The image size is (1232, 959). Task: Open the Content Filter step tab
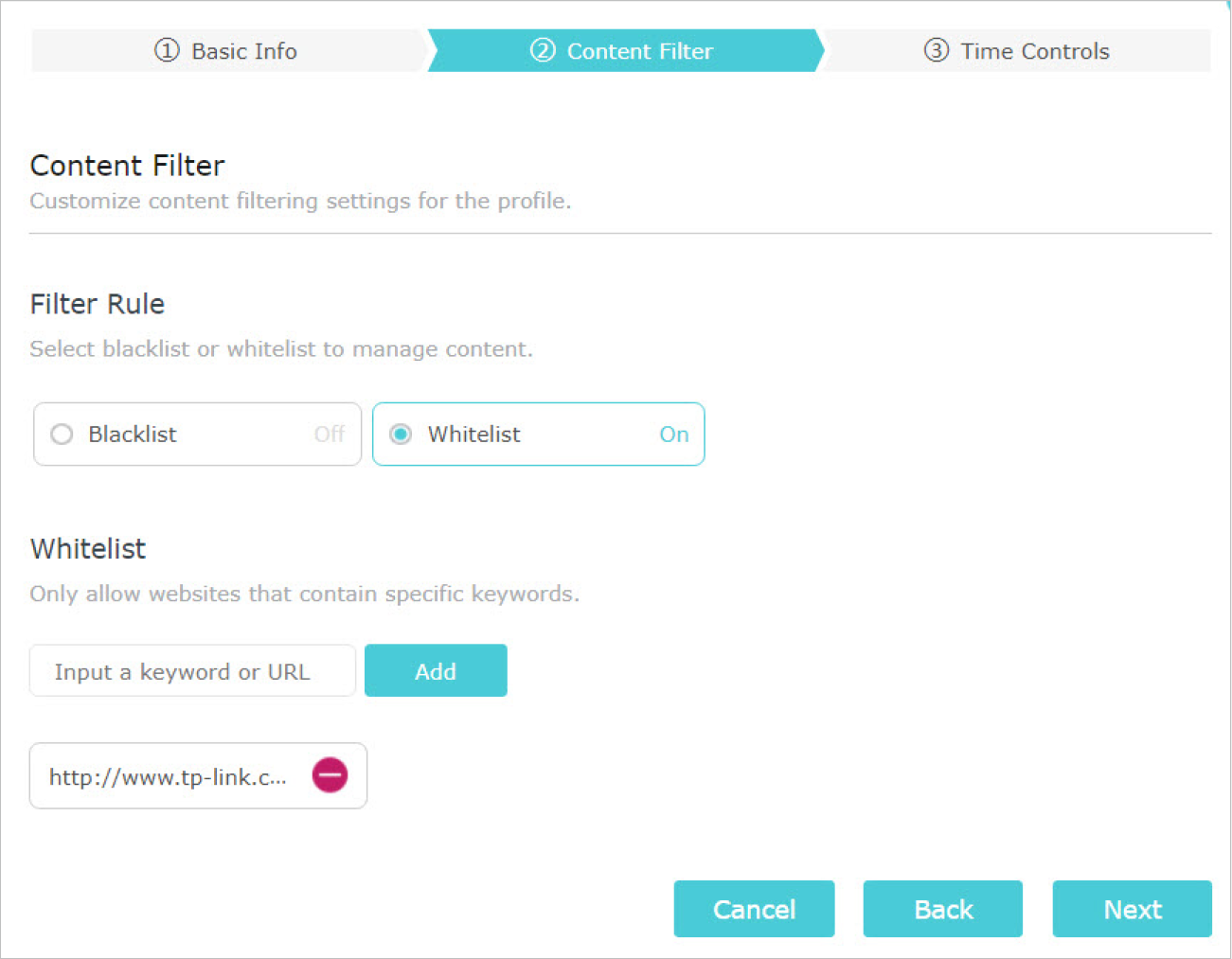point(625,50)
